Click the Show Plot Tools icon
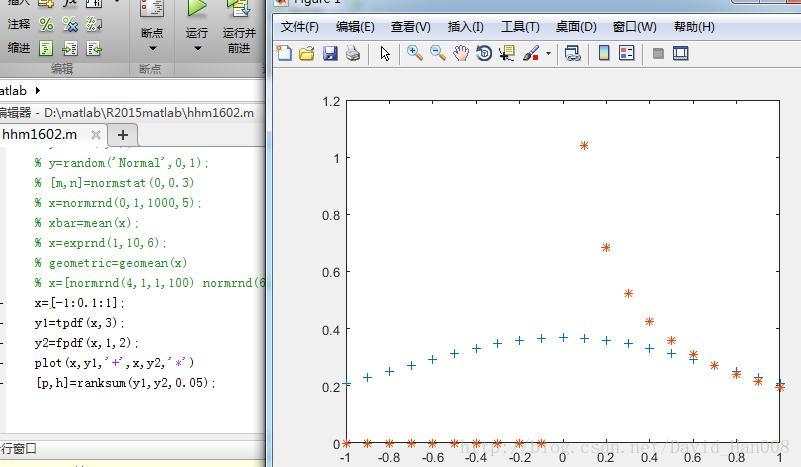Image resolution: width=801 pixels, height=467 pixels. 680,53
